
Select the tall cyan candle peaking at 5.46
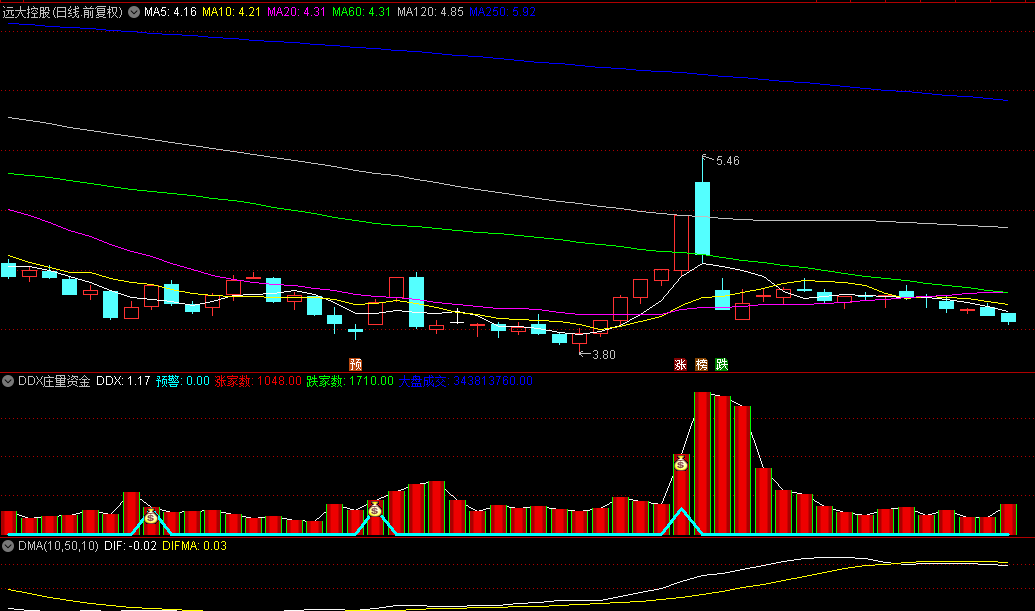coord(702,218)
